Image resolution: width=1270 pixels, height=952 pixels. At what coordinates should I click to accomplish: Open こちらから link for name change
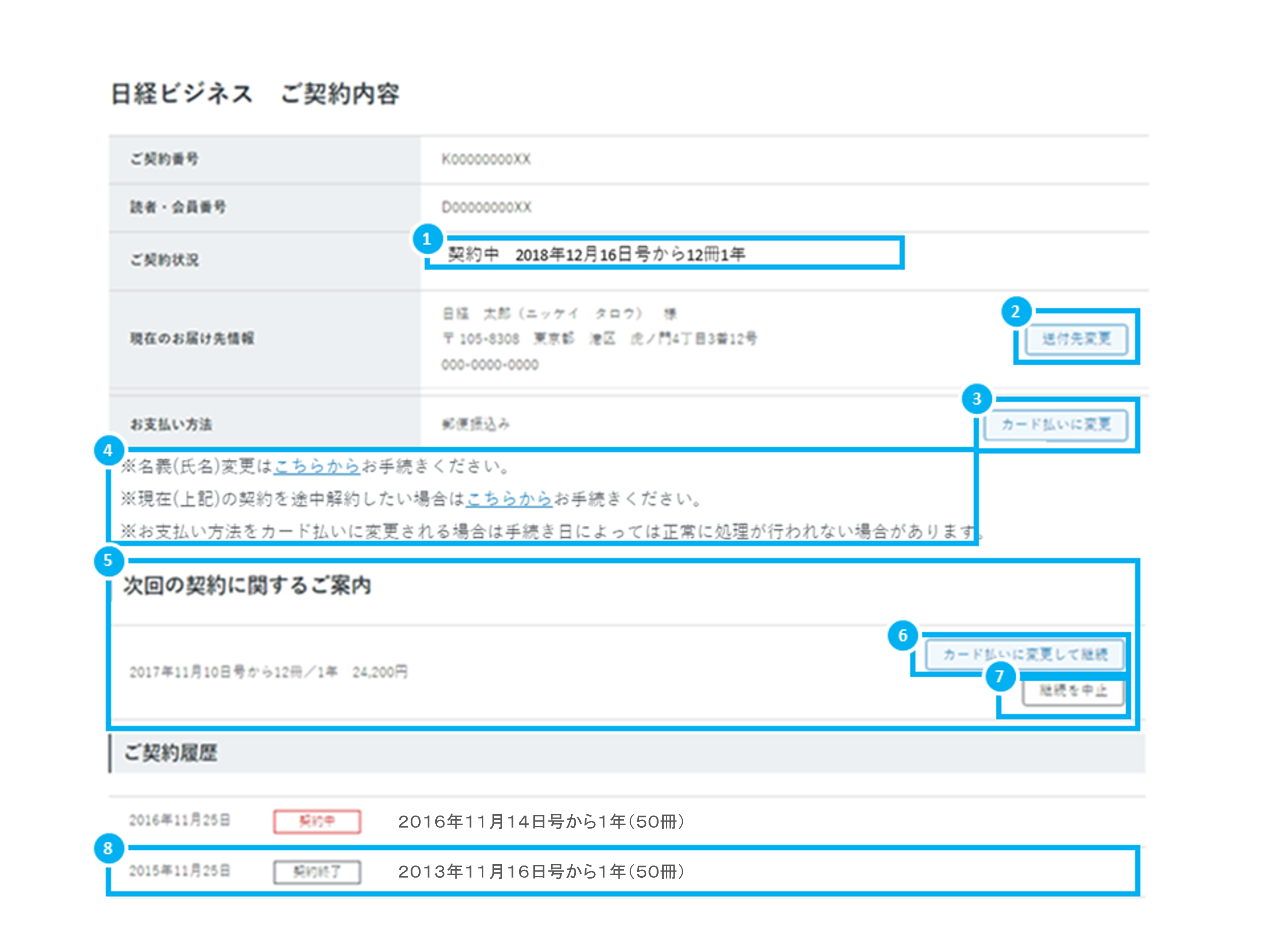click(x=317, y=467)
